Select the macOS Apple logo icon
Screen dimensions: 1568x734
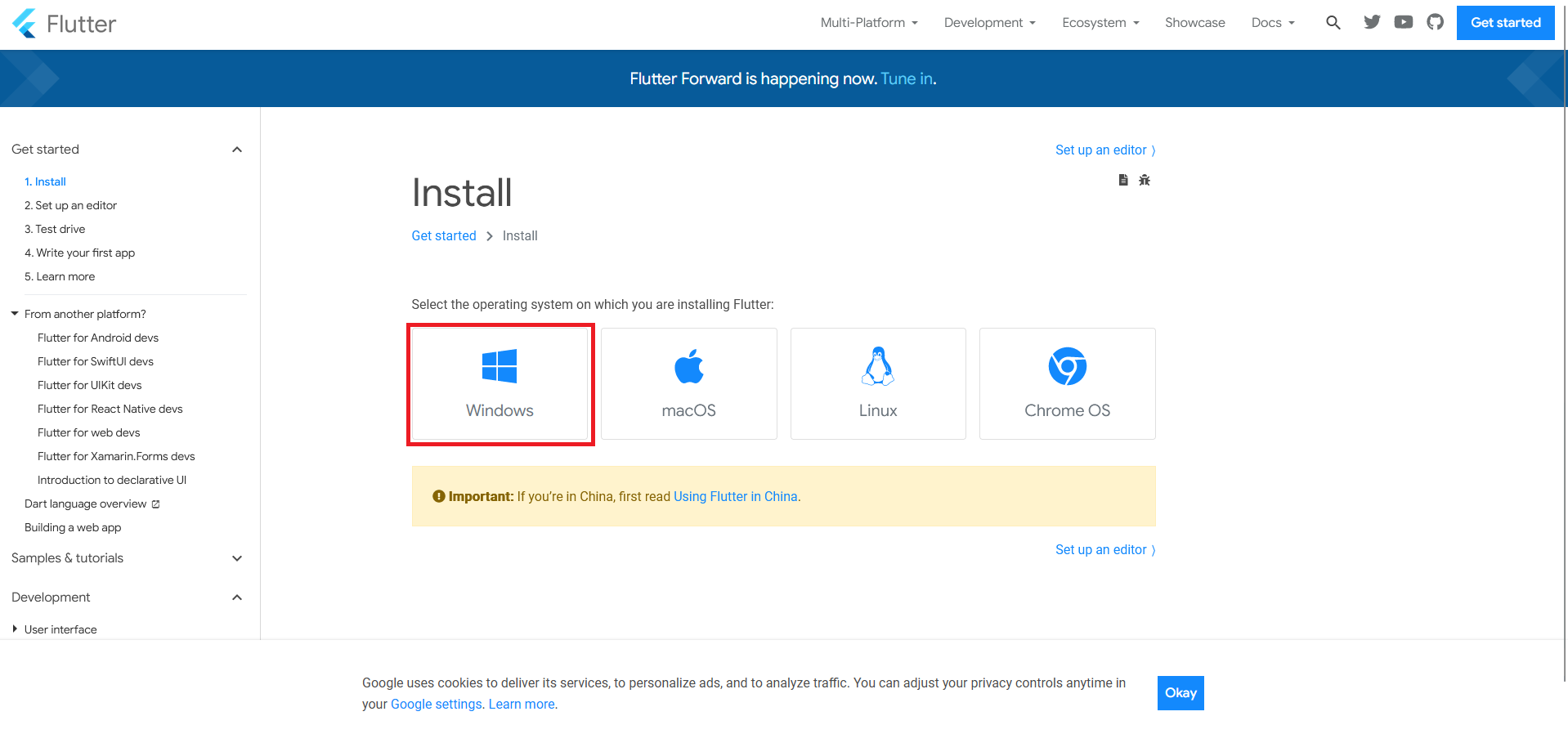[689, 365]
